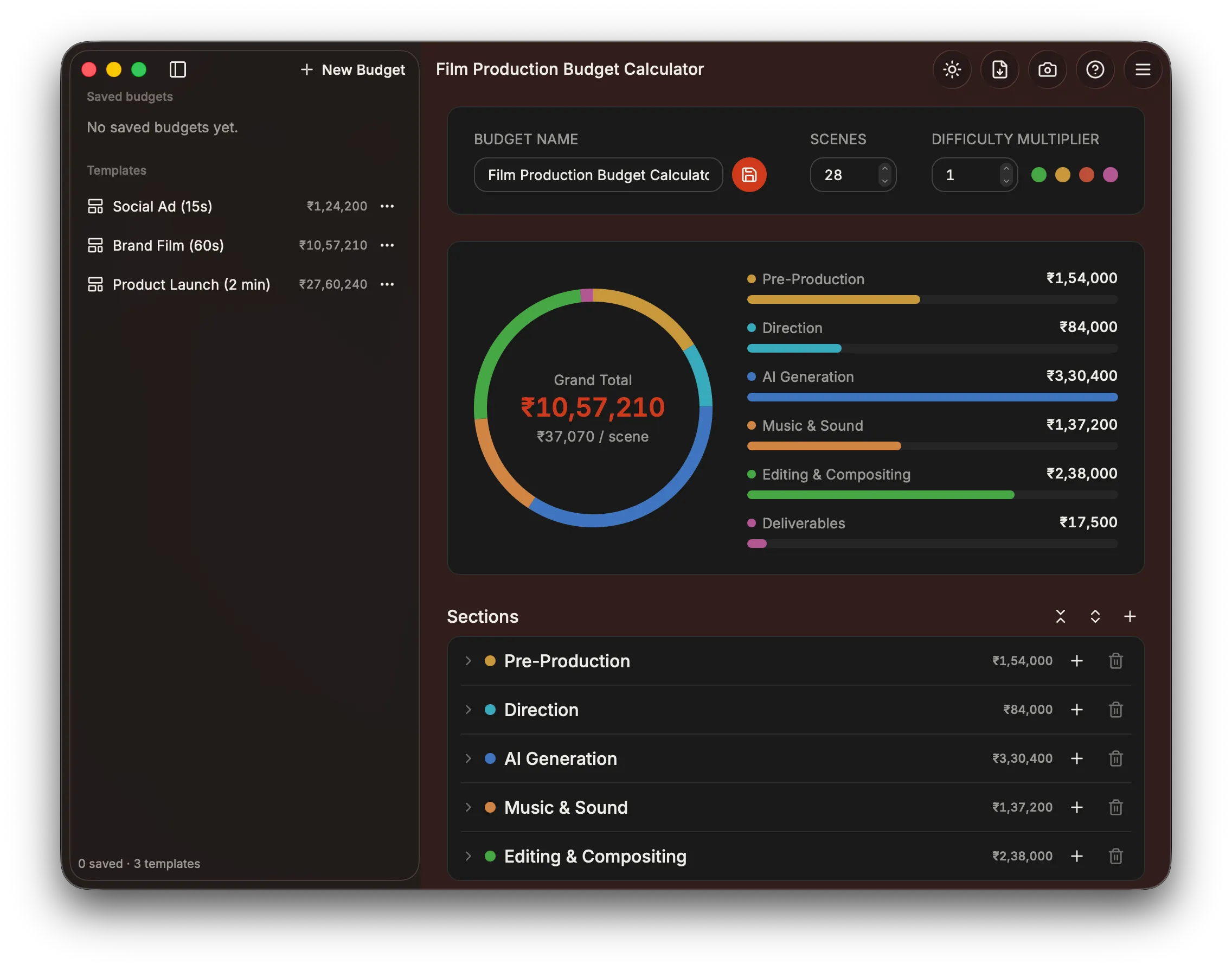Delete the Editing & Compositing section
The height and width of the screenshot is (970, 1232).
coord(1116,857)
